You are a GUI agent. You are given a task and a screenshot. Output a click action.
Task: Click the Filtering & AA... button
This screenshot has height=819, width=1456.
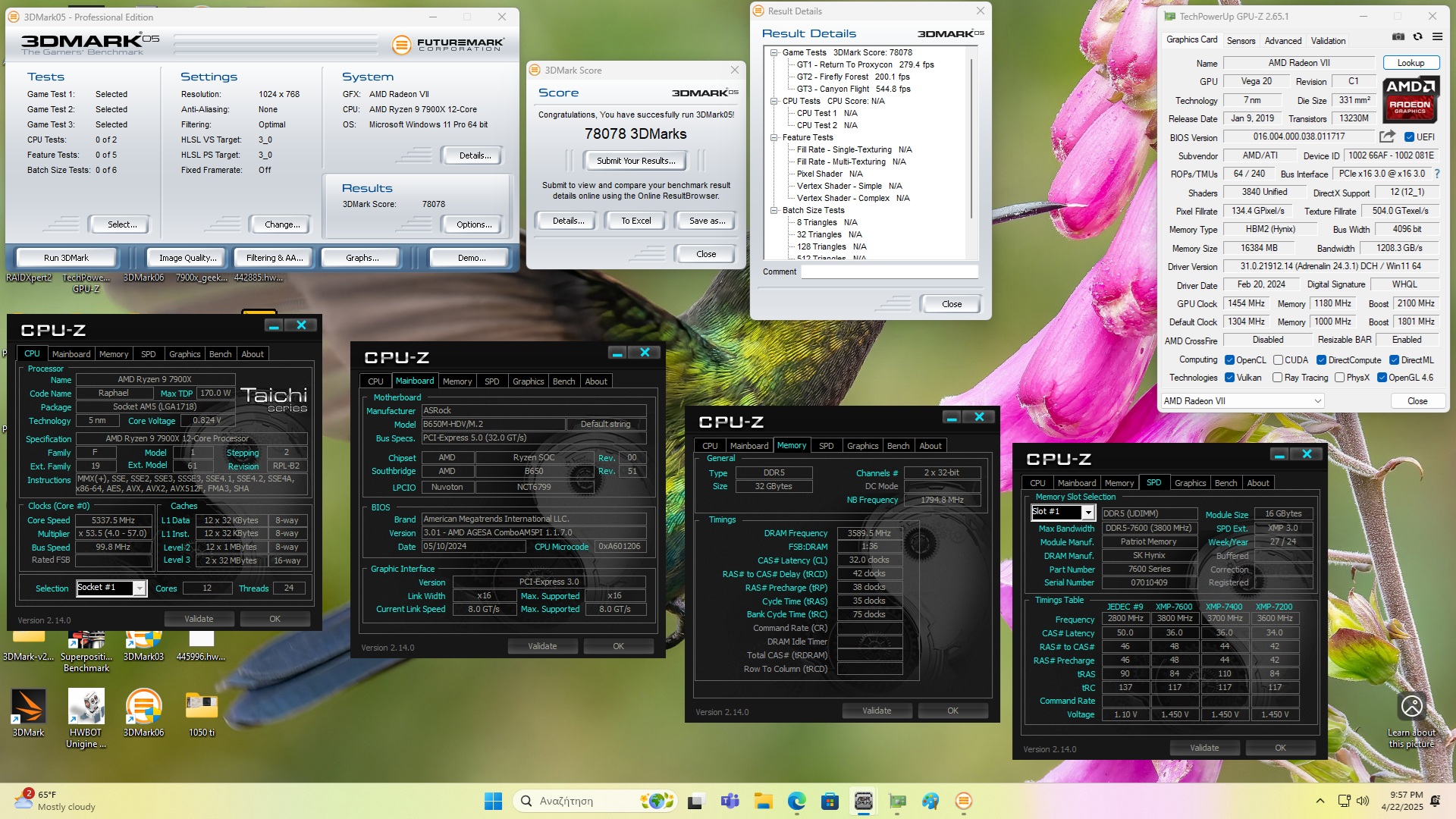click(275, 258)
